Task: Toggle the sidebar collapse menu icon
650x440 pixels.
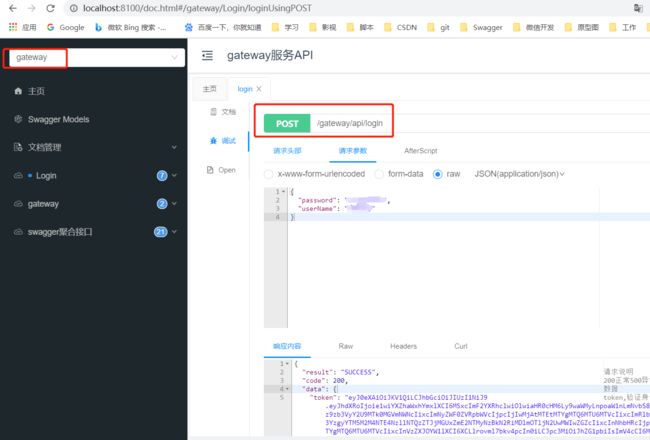Action: click(207, 56)
